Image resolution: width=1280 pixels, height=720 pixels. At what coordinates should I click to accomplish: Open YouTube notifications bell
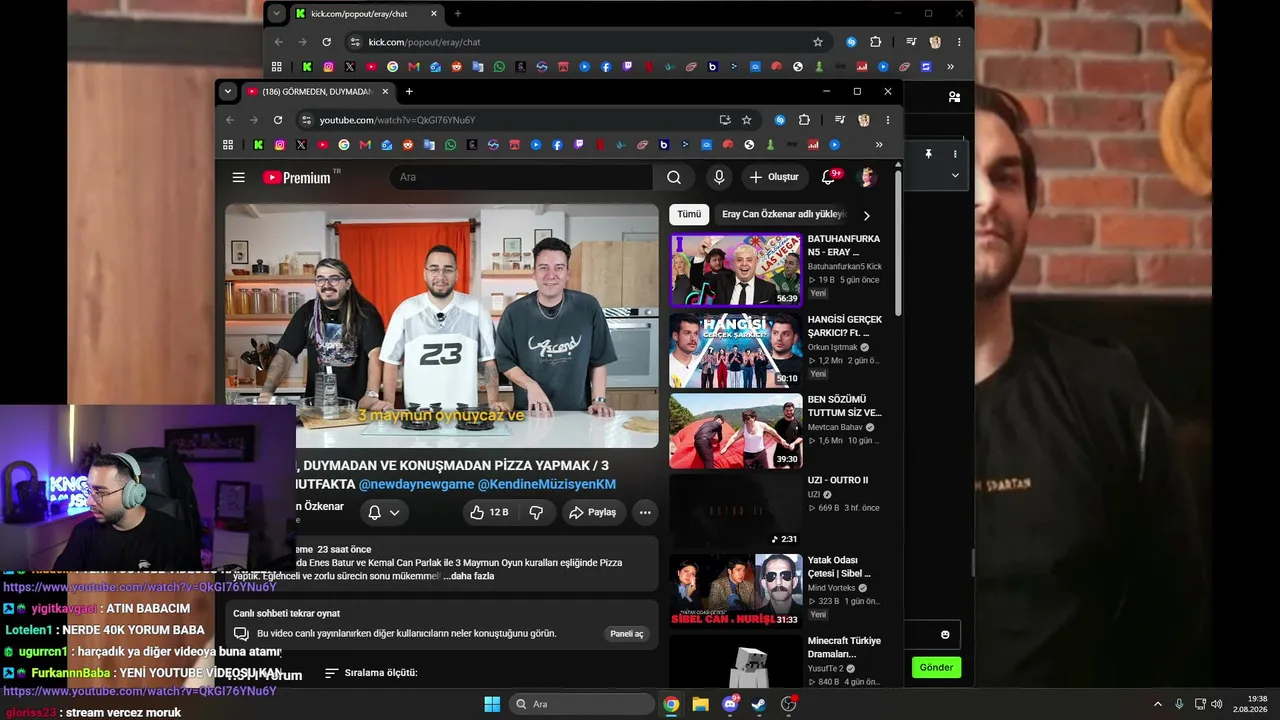828,177
